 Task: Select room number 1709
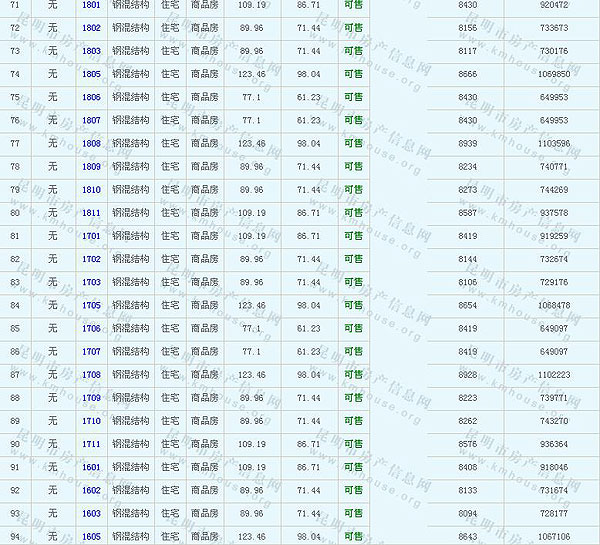click(91, 398)
